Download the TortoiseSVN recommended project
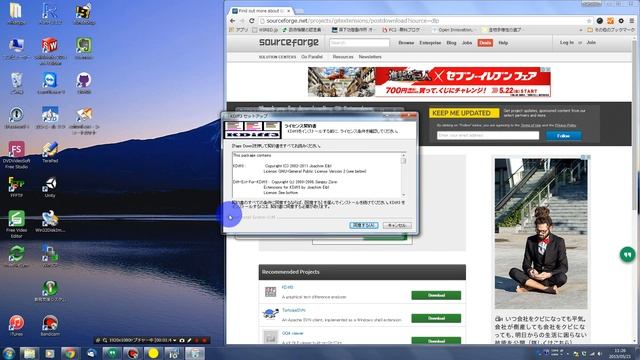The height and width of the screenshot is (360, 640). 436,318
